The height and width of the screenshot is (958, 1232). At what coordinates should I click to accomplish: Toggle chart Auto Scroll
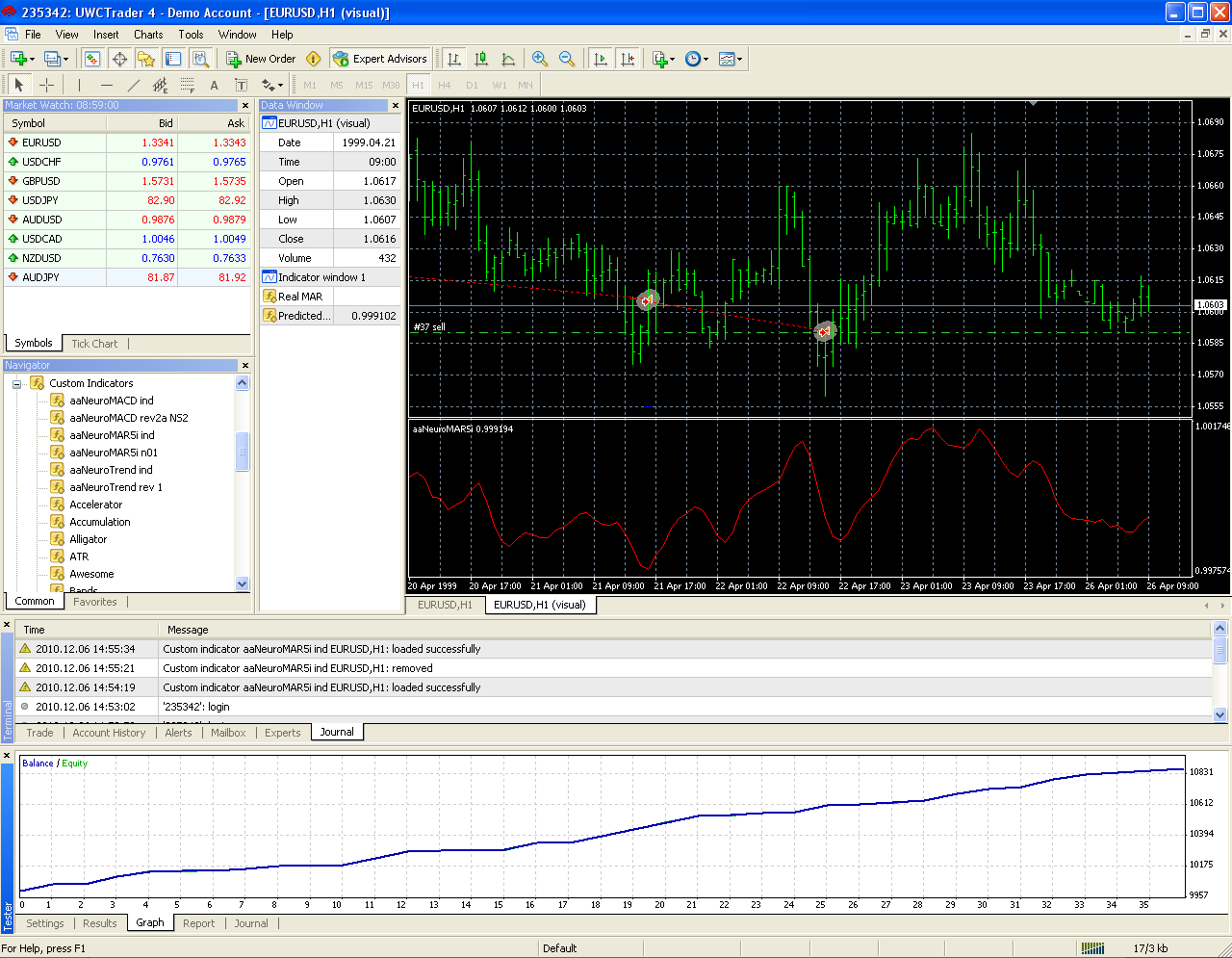click(601, 59)
